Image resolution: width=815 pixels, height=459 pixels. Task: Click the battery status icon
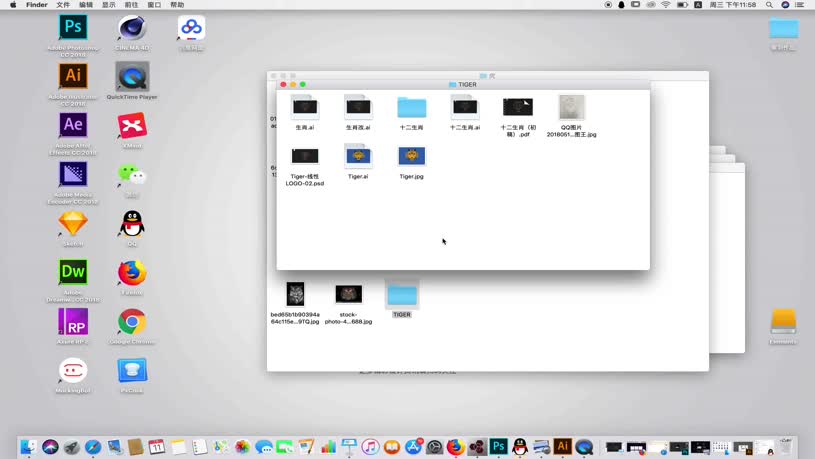[x=682, y=5]
